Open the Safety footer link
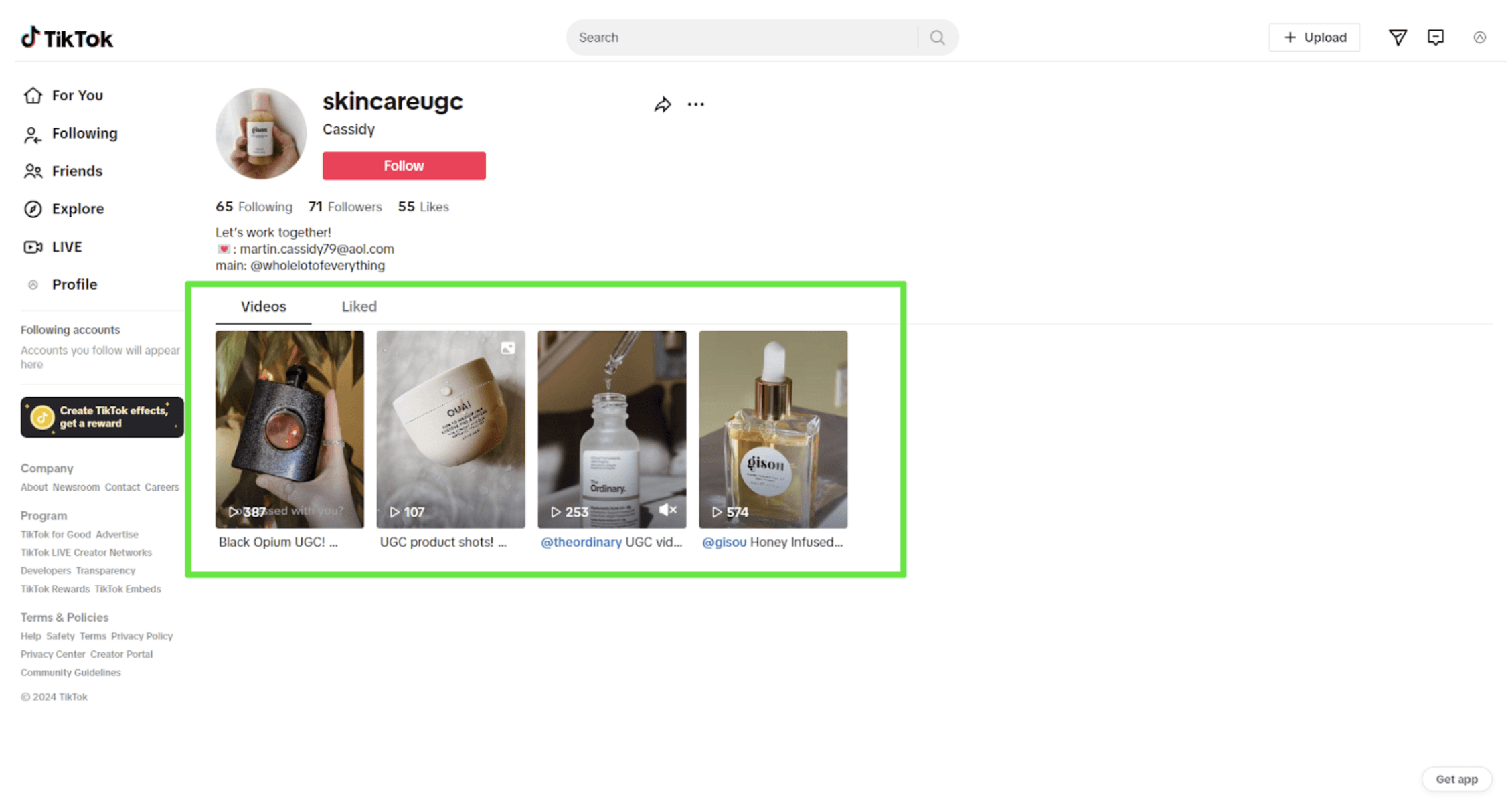Viewport: 1512px width, 801px height. [60, 636]
